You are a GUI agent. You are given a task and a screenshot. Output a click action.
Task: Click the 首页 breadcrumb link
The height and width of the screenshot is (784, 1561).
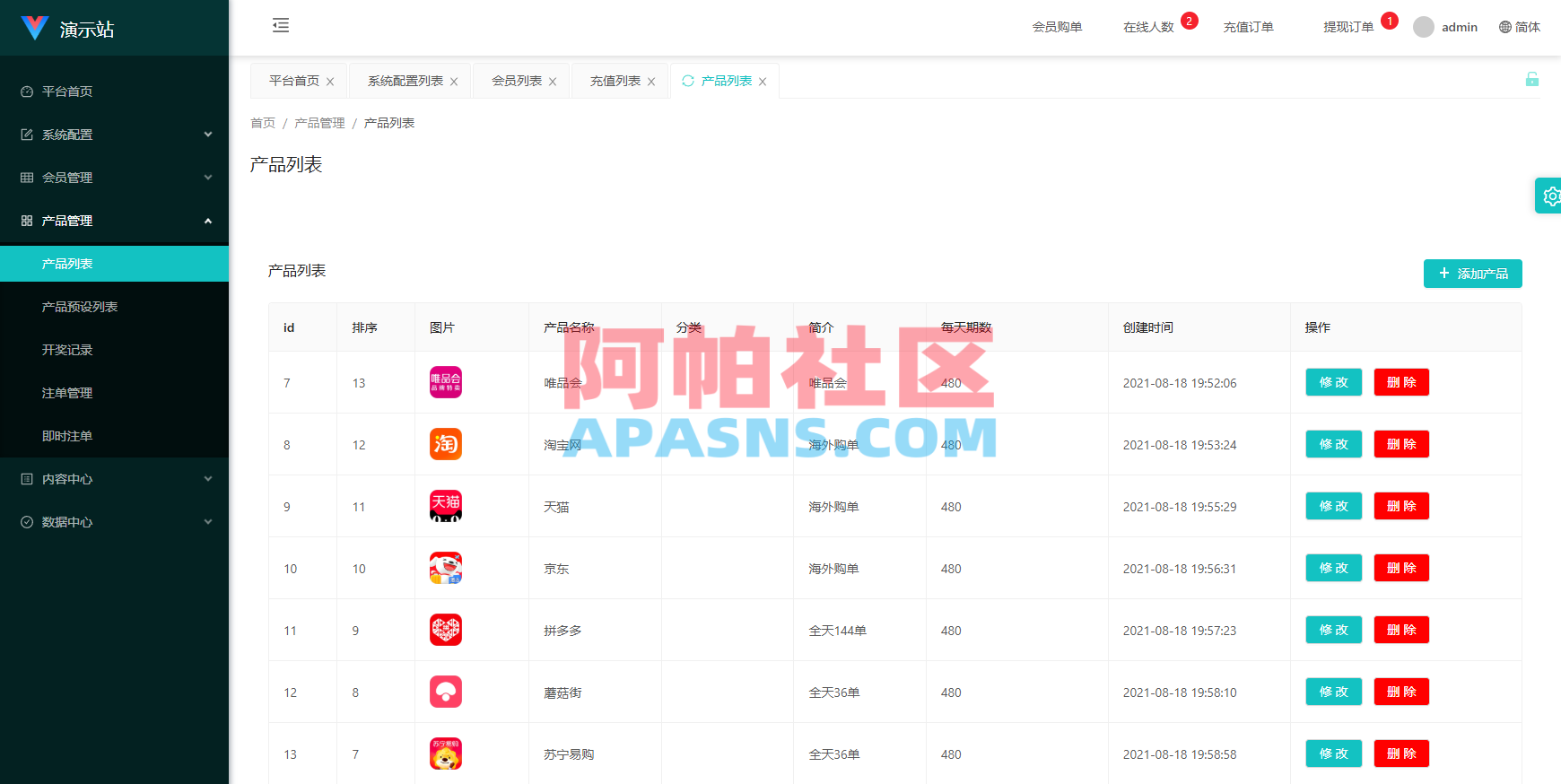[263, 123]
